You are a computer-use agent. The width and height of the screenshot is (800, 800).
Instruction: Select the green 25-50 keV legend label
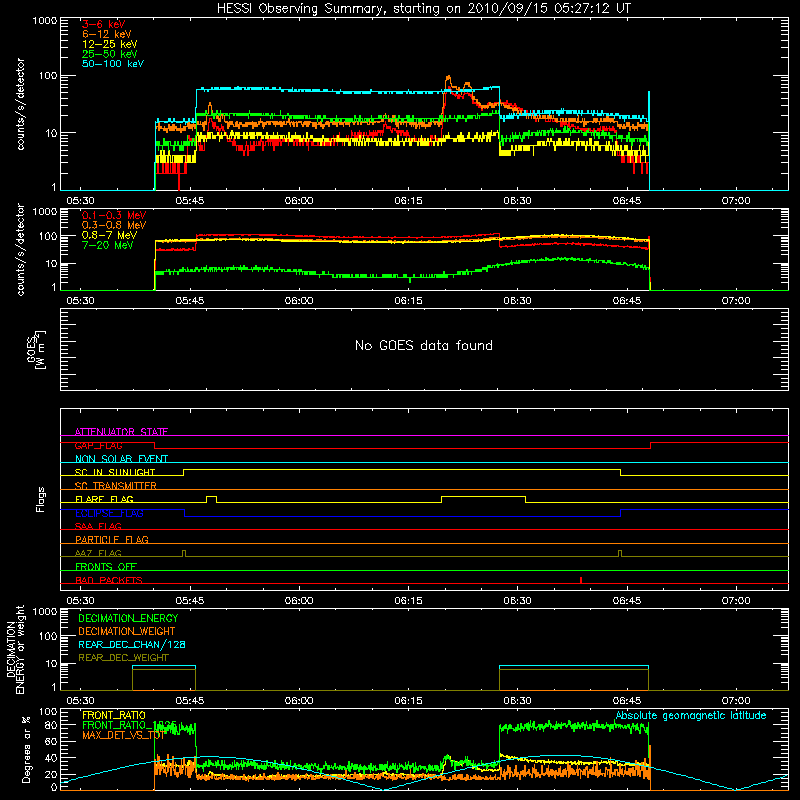[x=110, y=54]
